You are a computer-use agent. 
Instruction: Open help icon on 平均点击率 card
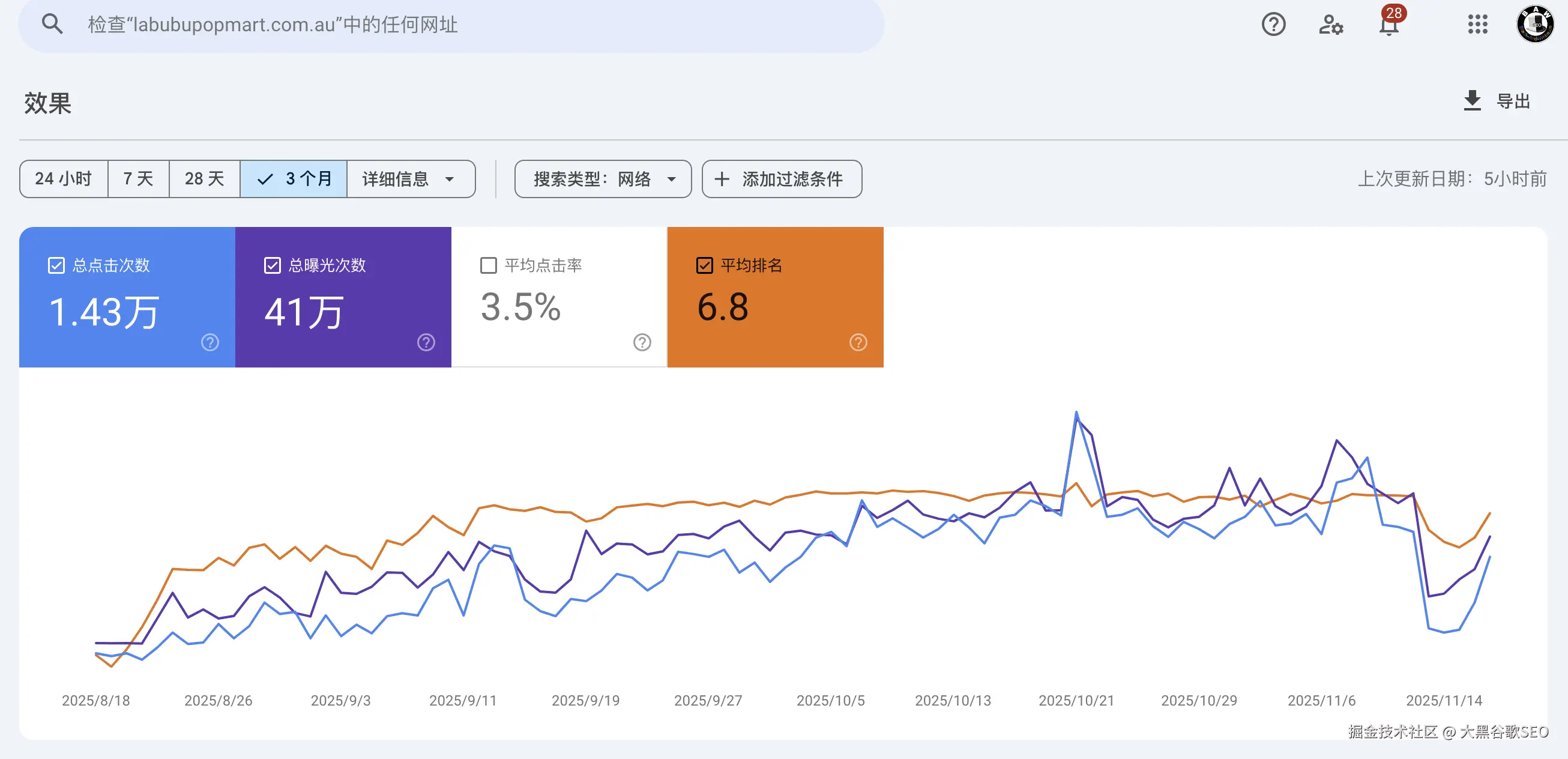pos(642,343)
